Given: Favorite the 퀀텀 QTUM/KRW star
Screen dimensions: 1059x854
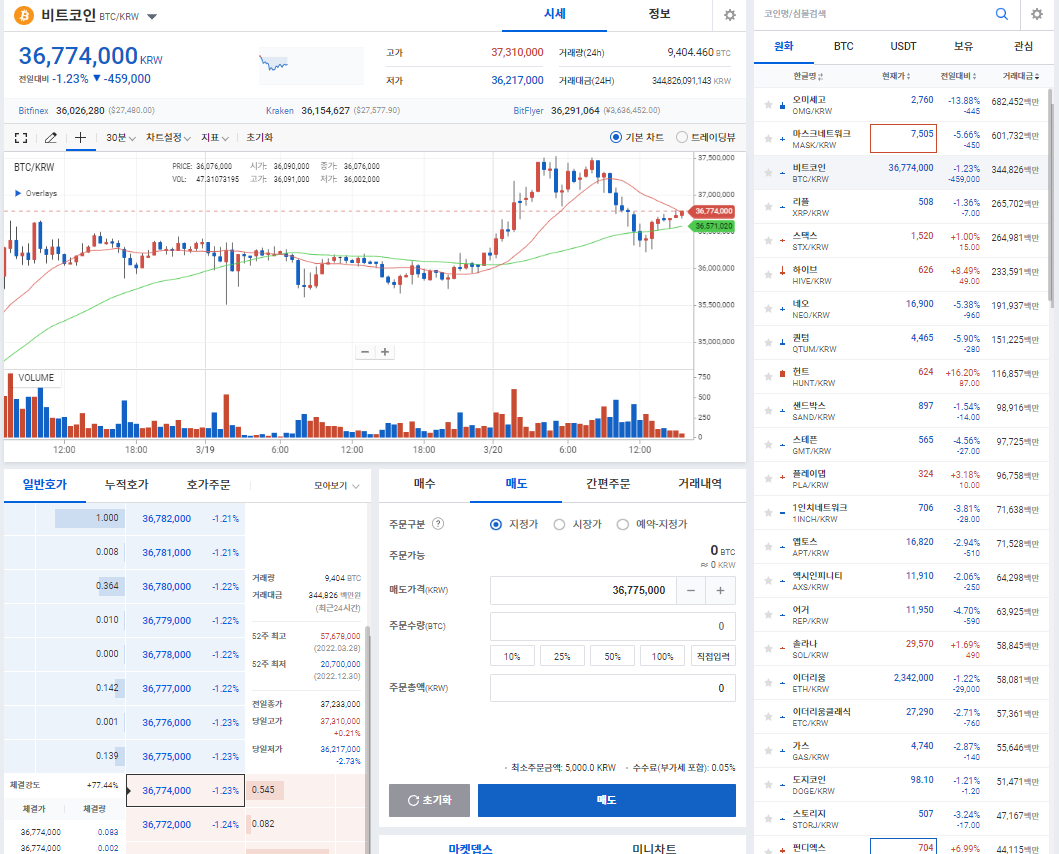Looking at the screenshot, I should [x=768, y=343].
